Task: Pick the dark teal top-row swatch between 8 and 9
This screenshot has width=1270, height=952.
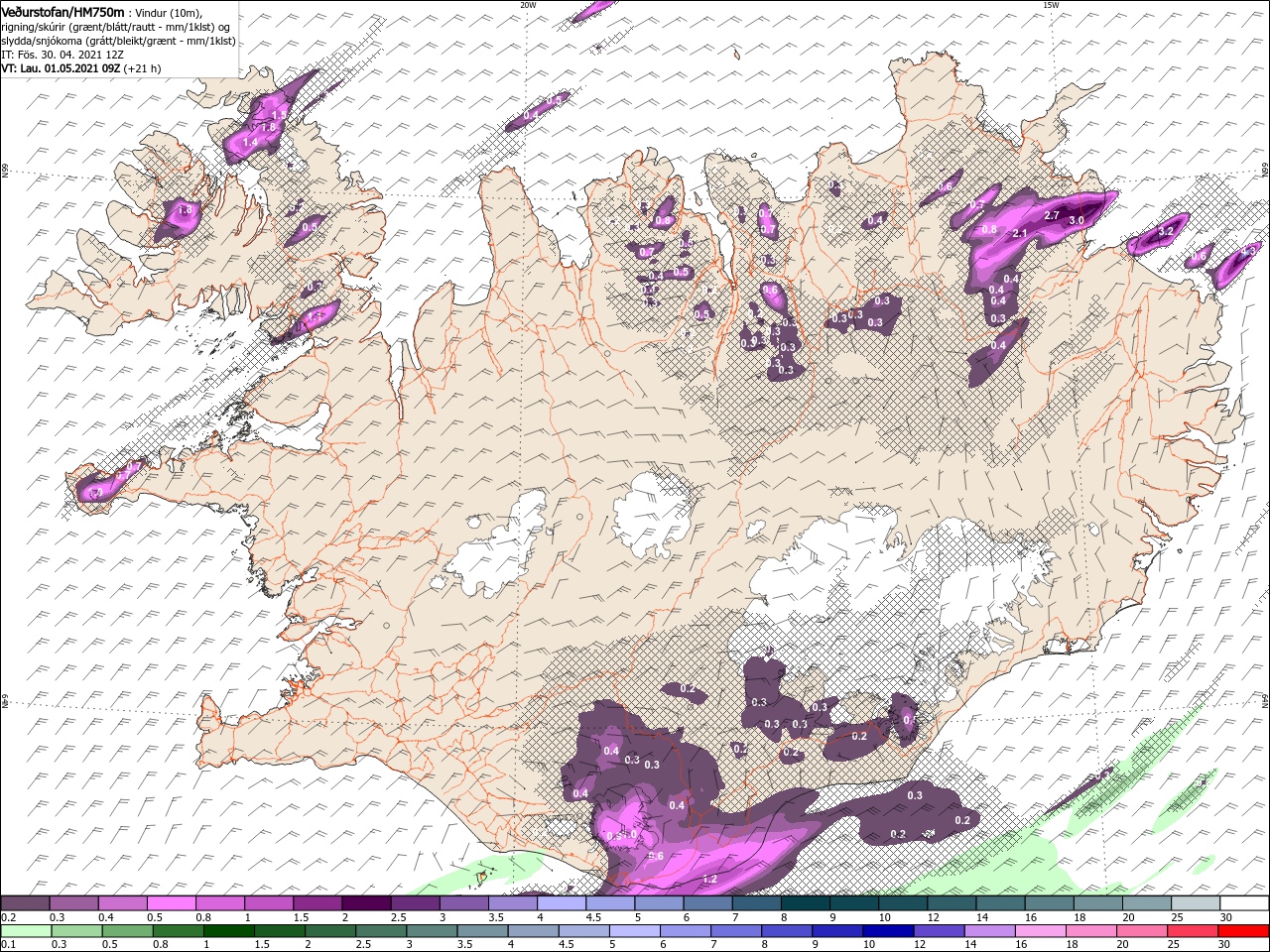Action: click(806, 903)
